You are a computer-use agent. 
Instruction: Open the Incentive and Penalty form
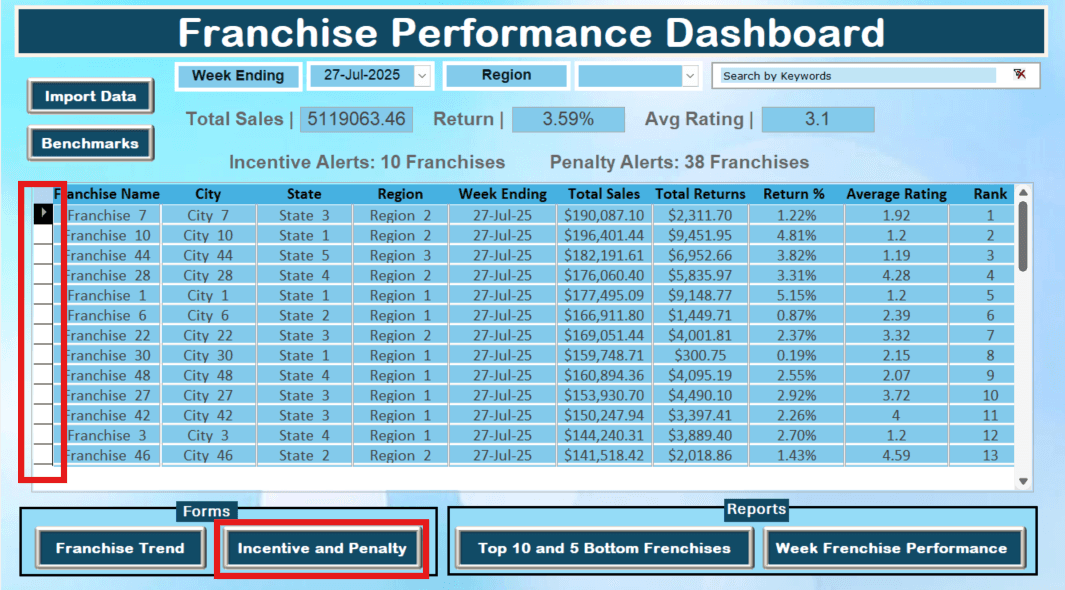click(321, 548)
